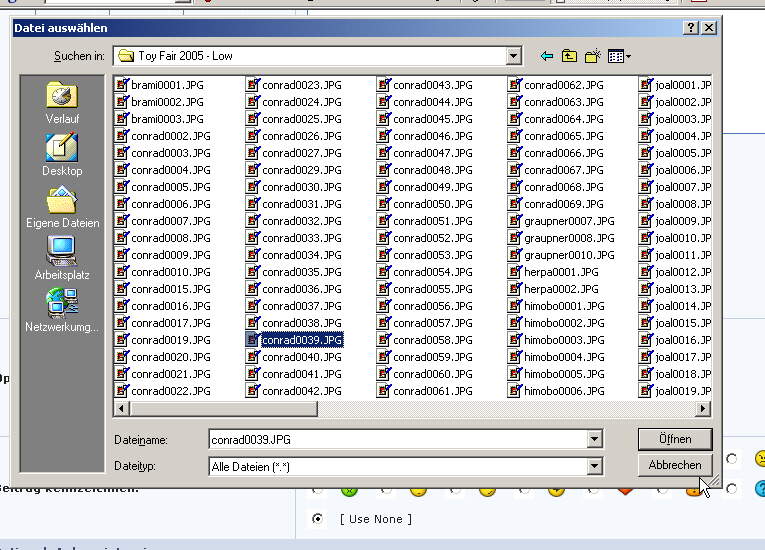
Task: Click the Abbrechen button
Action: click(x=675, y=465)
